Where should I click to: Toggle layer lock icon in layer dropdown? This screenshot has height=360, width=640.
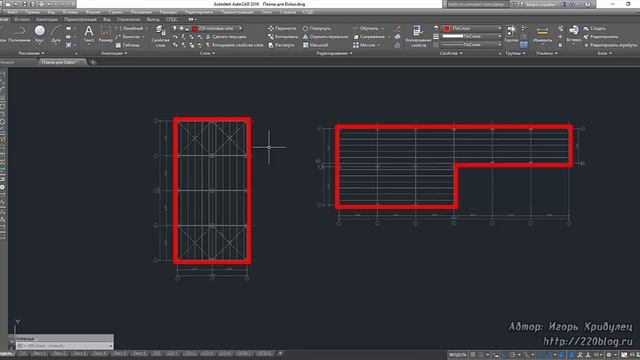[187, 29]
